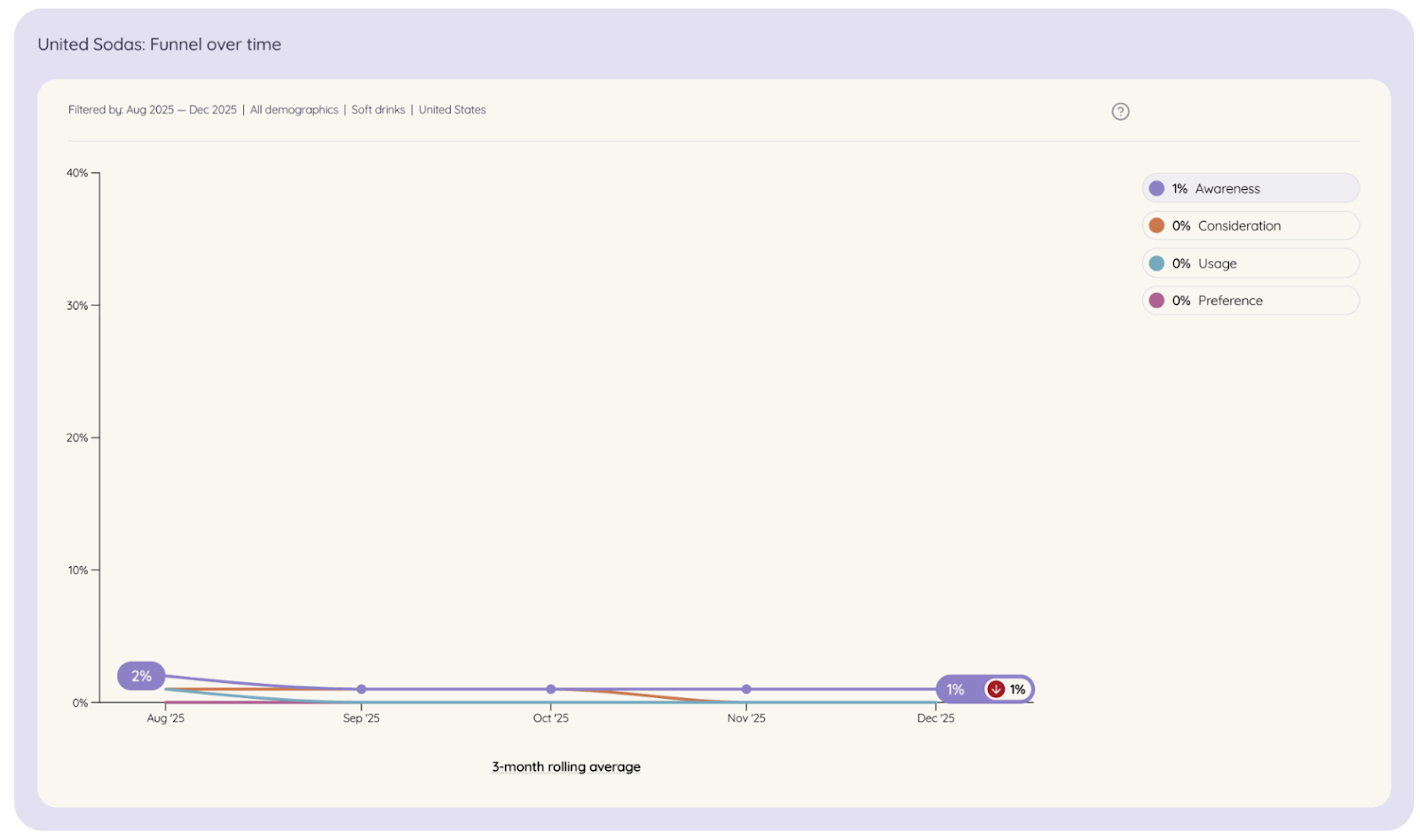Select the Nov '25 Awareness data point
Image resolution: width=1420 pixels, height=840 pixels.
click(746, 689)
